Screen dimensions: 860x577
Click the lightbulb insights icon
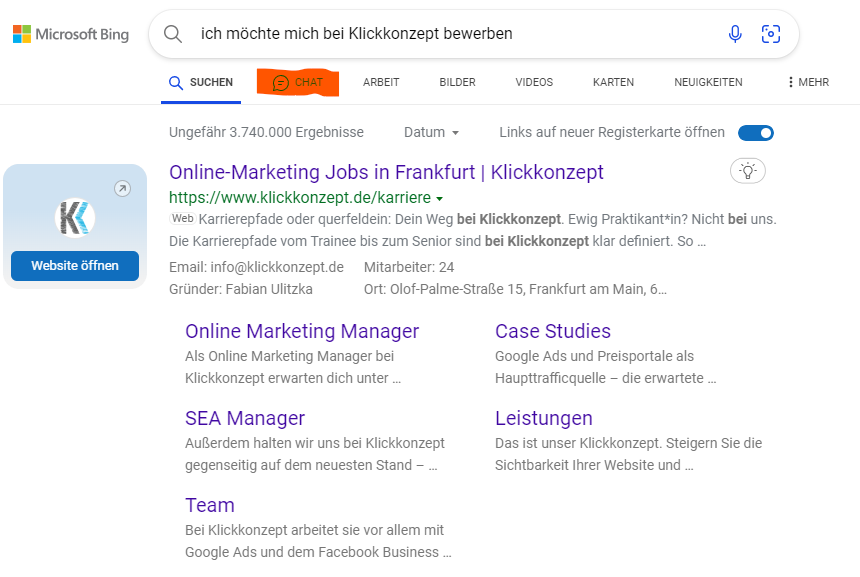pos(748,171)
